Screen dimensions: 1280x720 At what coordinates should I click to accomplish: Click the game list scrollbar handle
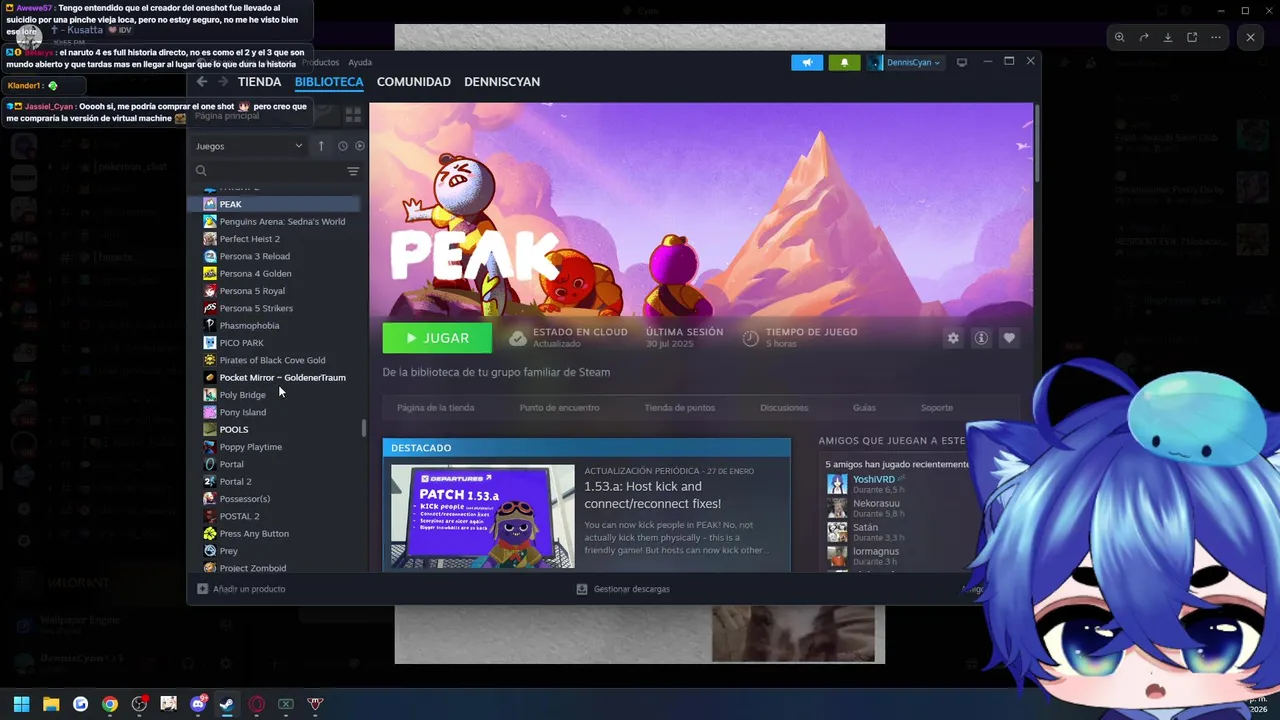364,428
